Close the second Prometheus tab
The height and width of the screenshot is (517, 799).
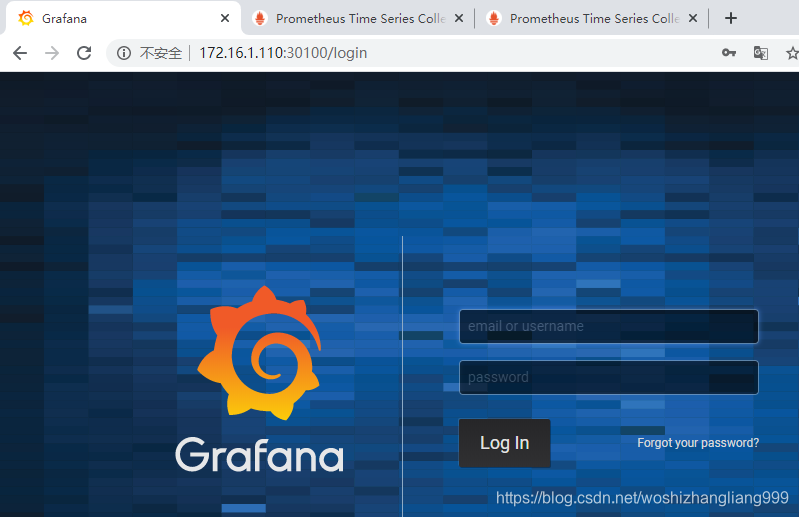click(x=693, y=18)
